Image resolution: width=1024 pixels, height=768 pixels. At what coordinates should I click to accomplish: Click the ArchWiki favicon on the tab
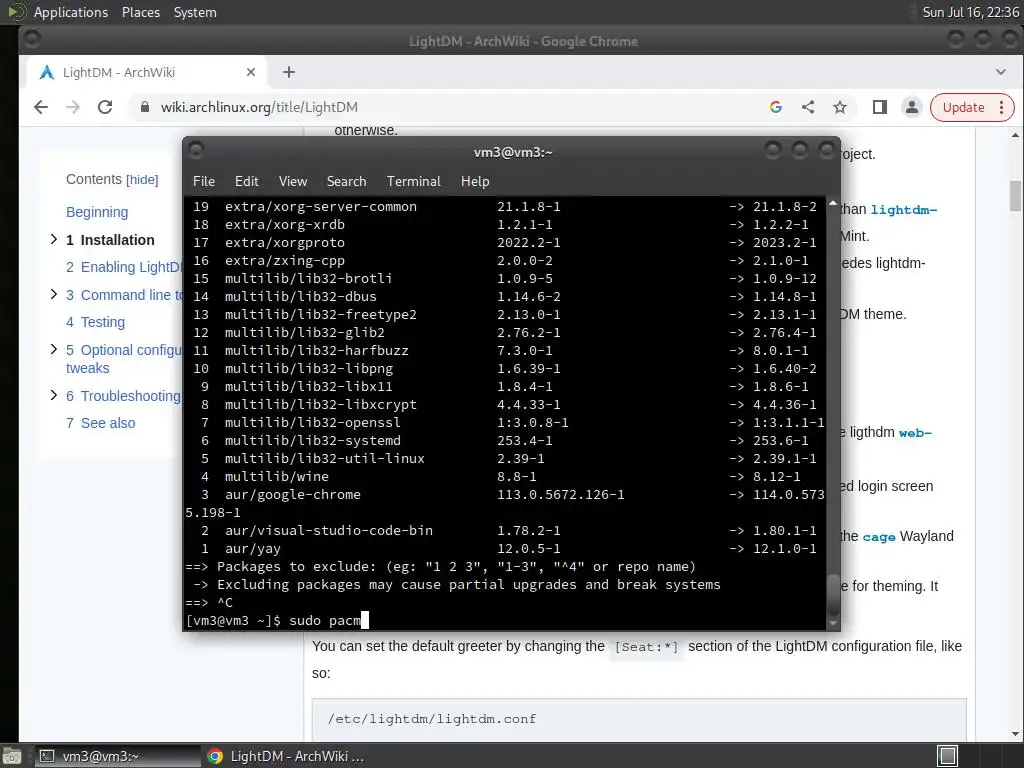pyautogui.click(x=46, y=72)
